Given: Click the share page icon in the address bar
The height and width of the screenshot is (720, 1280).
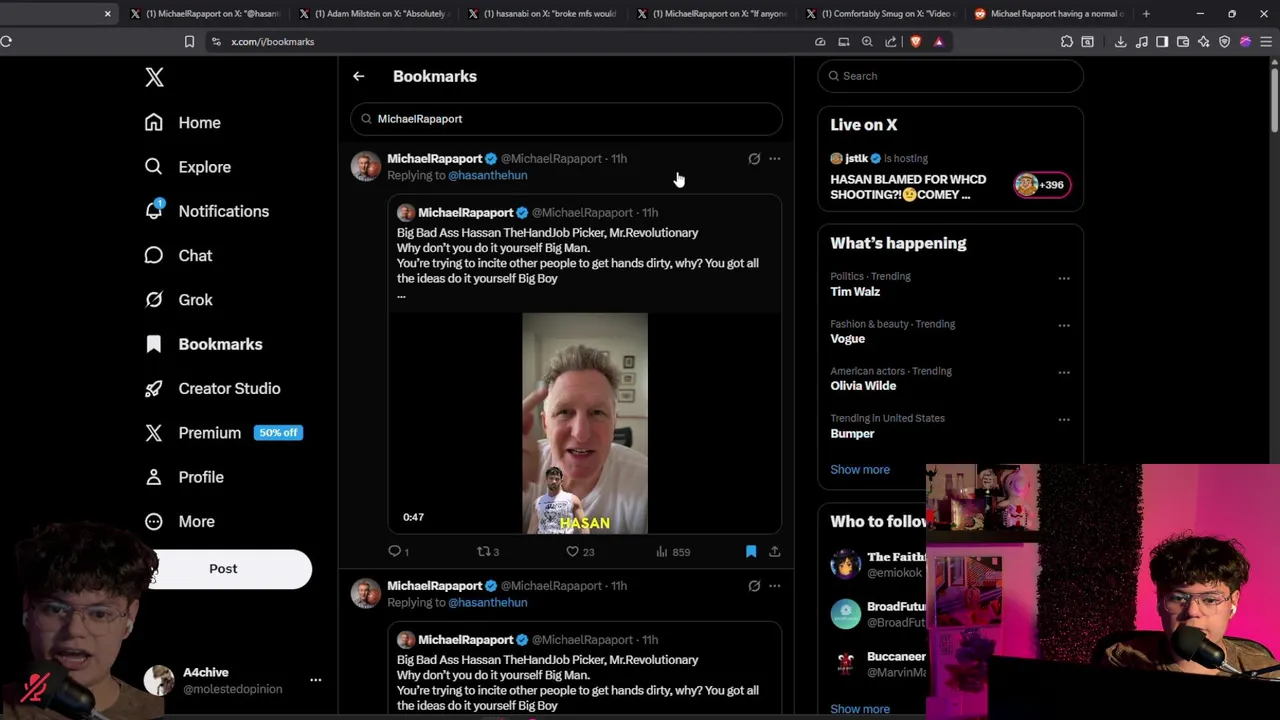Looking at the screenshot, I should (890, 42).
